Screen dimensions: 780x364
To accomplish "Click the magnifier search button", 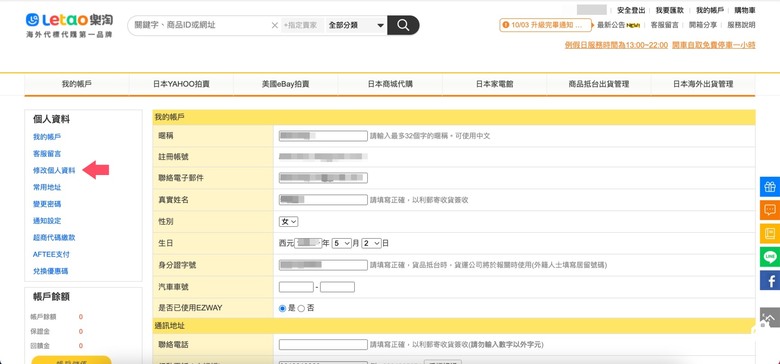I will (x=403, y=25).
